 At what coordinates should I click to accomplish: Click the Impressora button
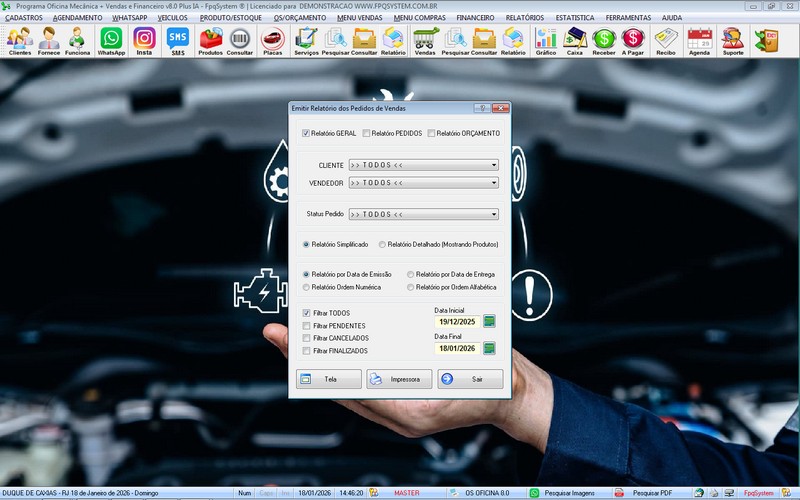point(399,379)
